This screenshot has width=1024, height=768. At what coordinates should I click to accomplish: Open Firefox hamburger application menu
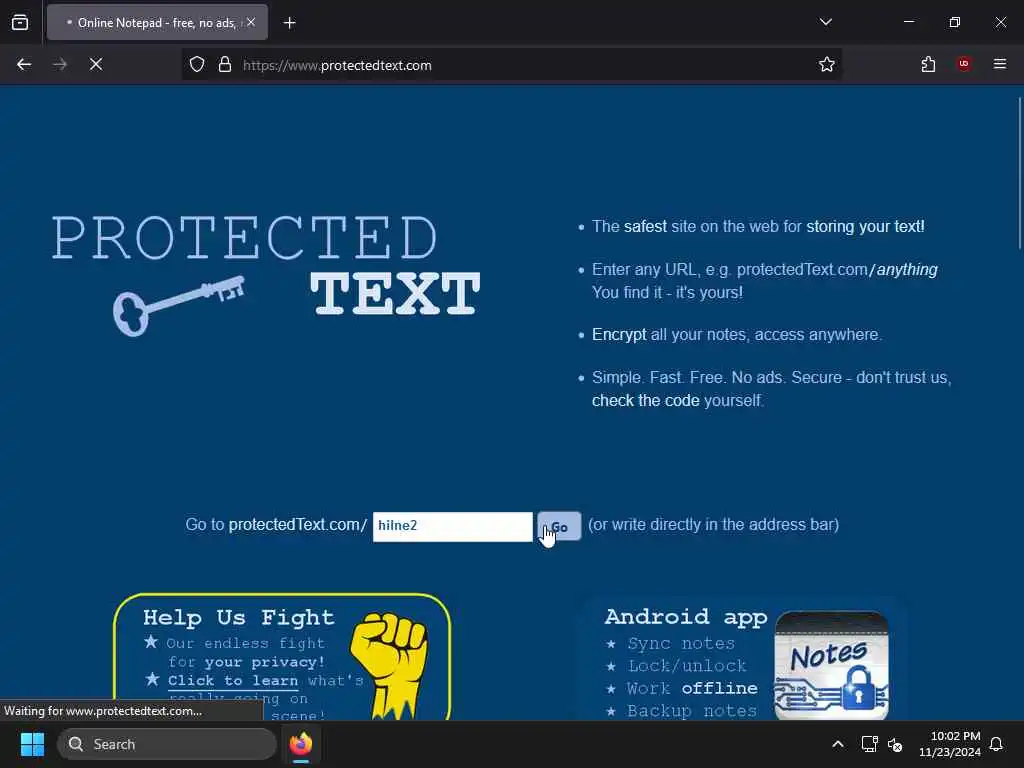1000,64
